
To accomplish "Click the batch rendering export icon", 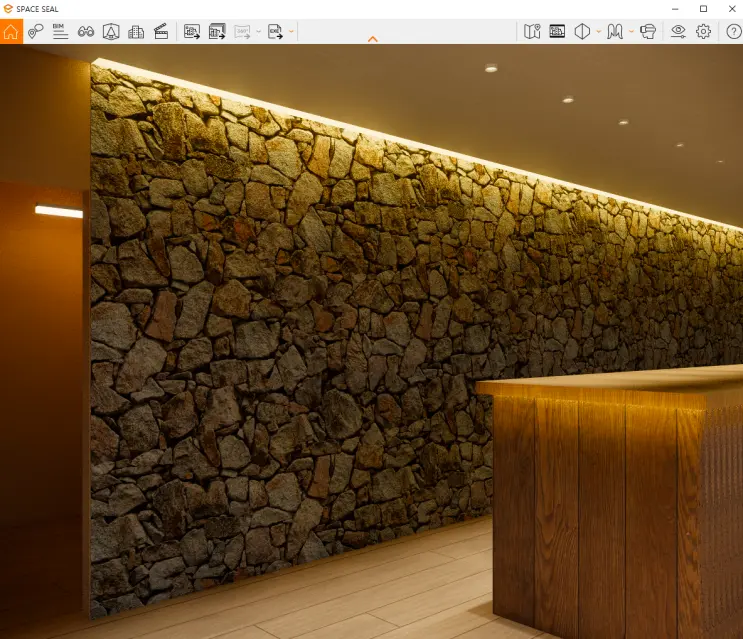I will click(217, 32).
